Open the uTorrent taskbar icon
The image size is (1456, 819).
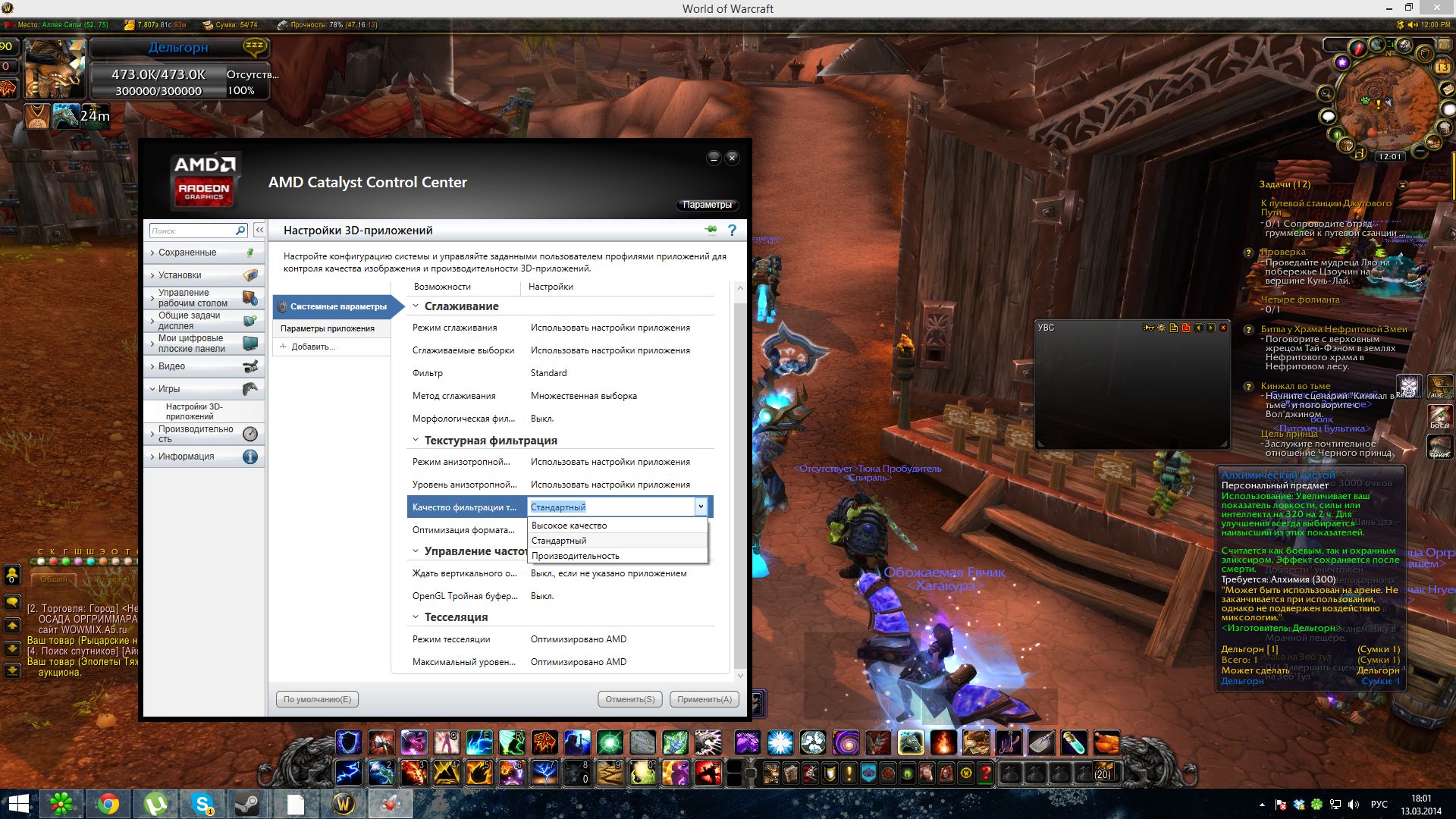tap(155, 804)
